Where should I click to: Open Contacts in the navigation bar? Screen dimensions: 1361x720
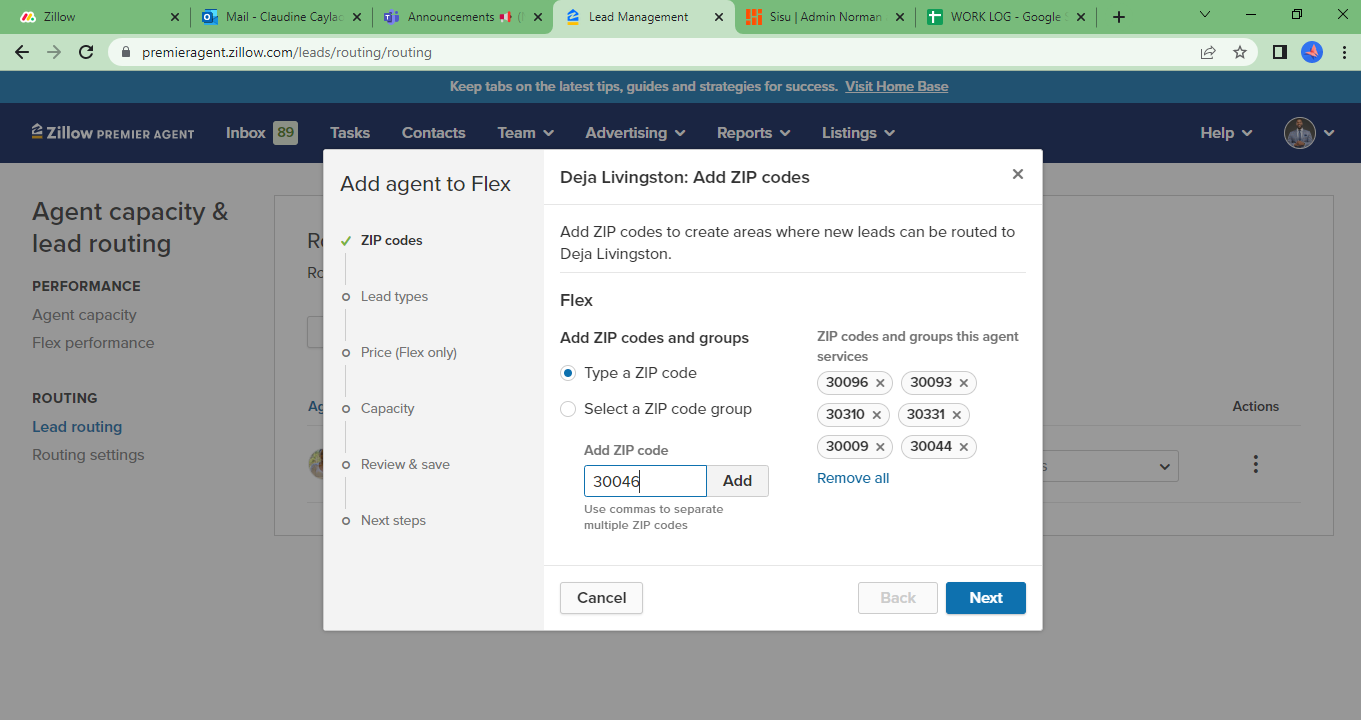tap(434, 133)
